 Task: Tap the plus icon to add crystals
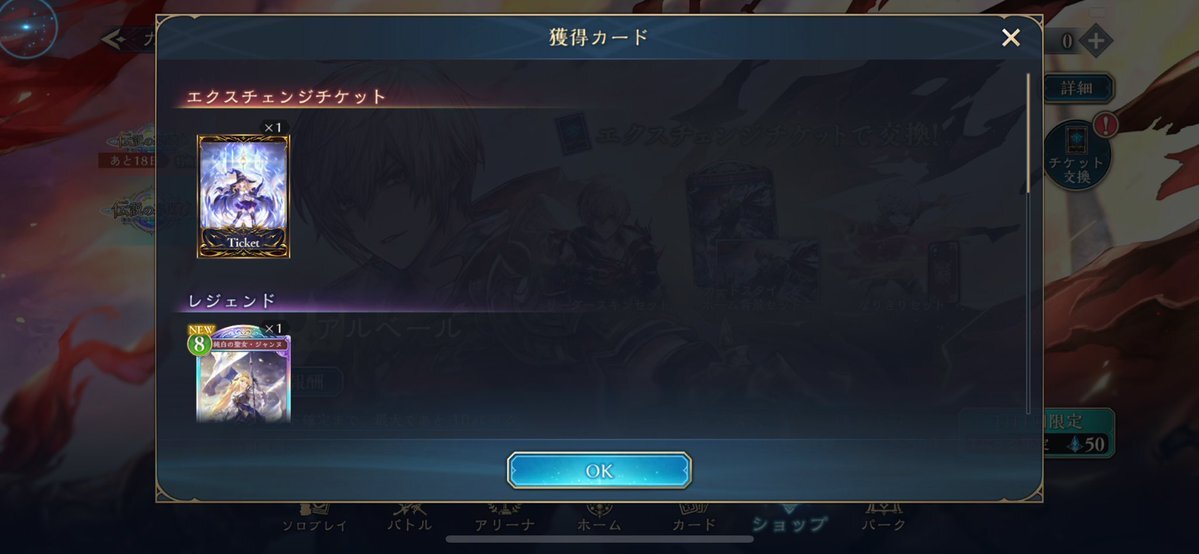point(1097,41)
